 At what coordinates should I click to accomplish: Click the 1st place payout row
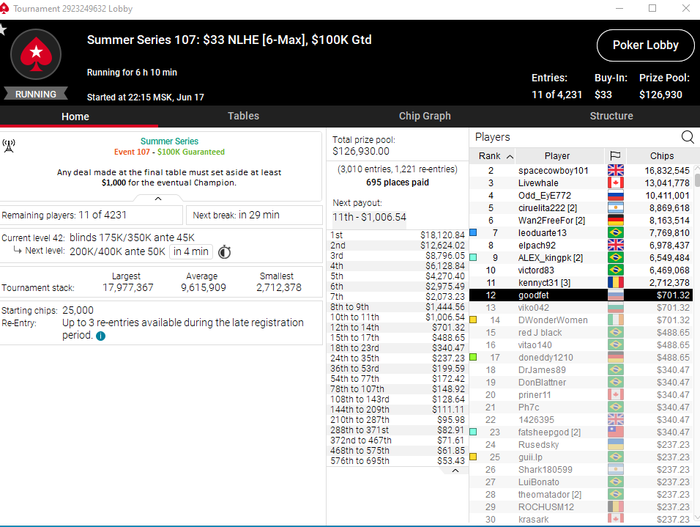coord(397,235)
